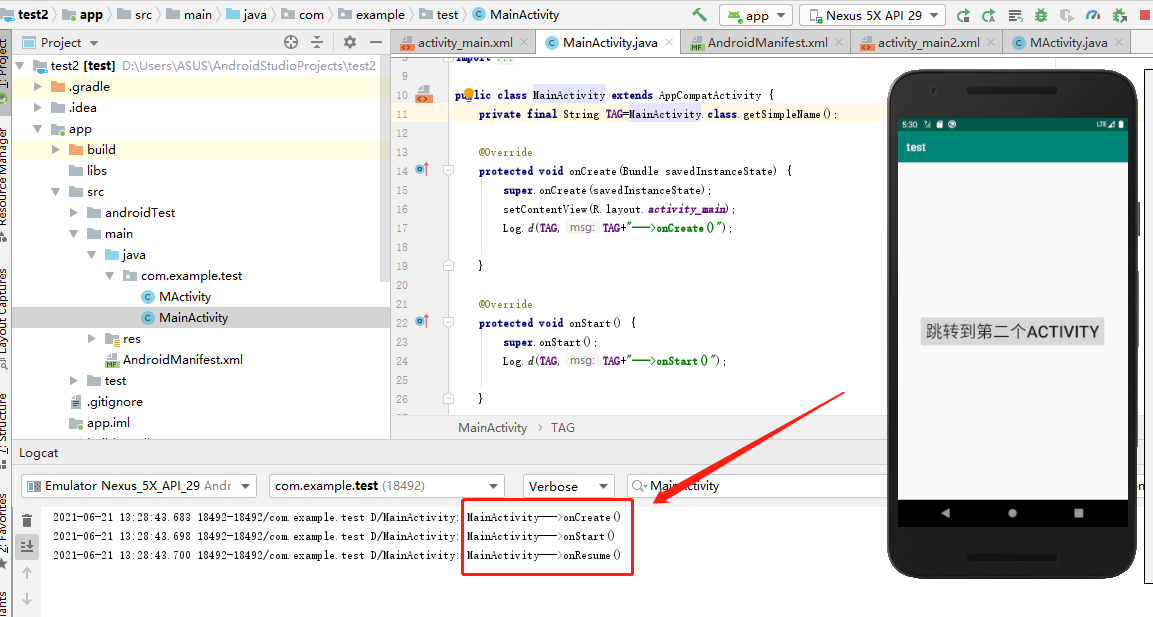Tap the 跳转到第二个ACTIVITY button in emulator
This screenshot has height=617, width=1153.
click(x=1013, y=331)
